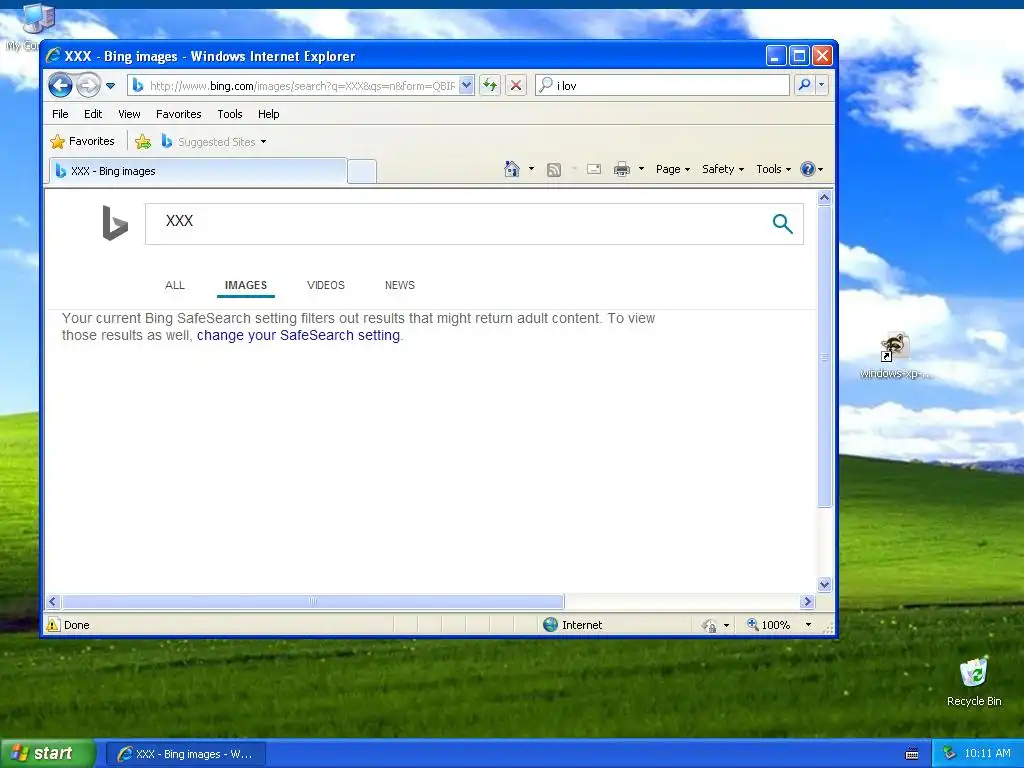1024x768 pixels.
Task: Switch to the ALL results tab
Action: (174, 285)
